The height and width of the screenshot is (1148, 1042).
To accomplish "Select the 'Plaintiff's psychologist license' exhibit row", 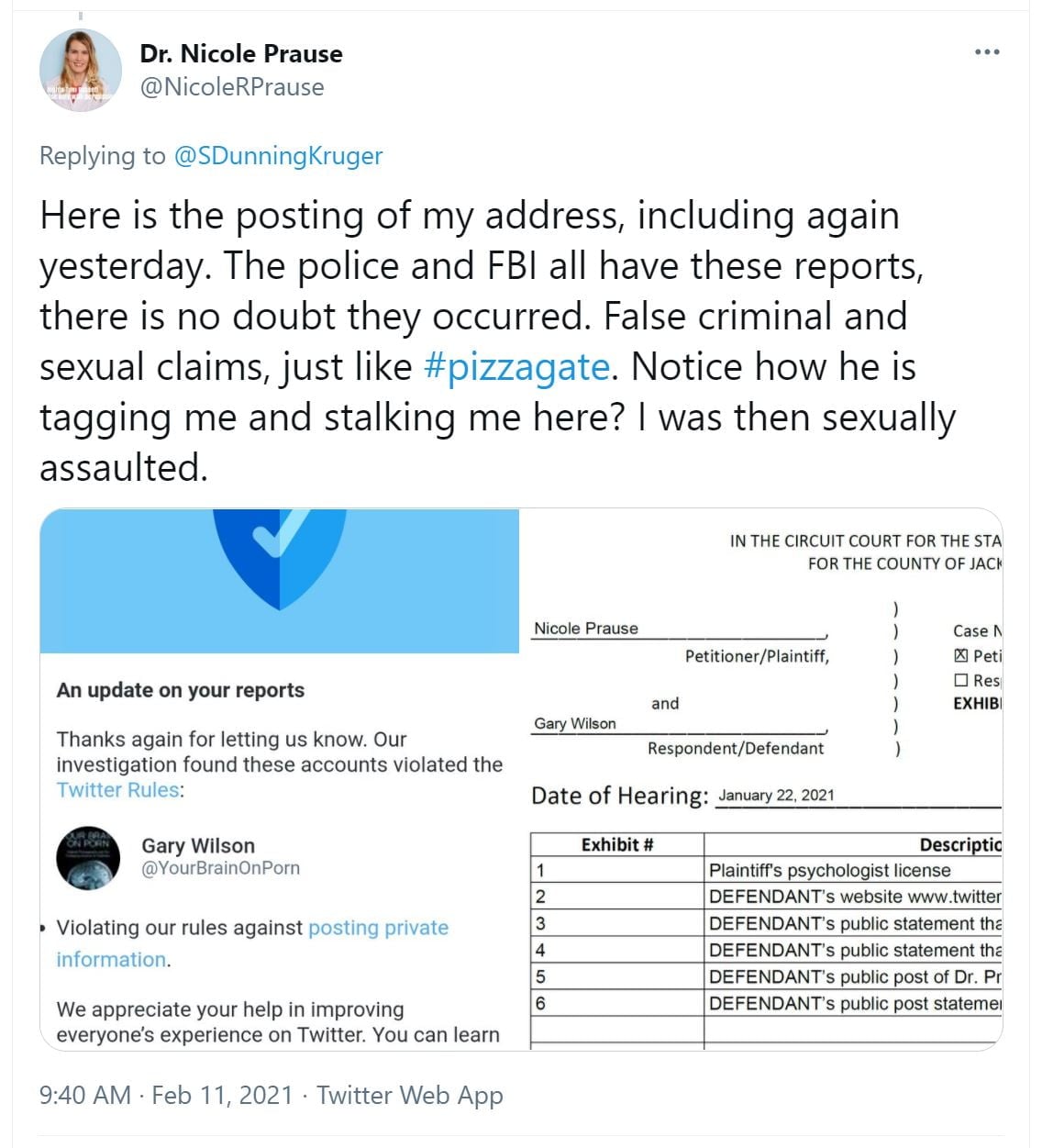I will [829, 870].
